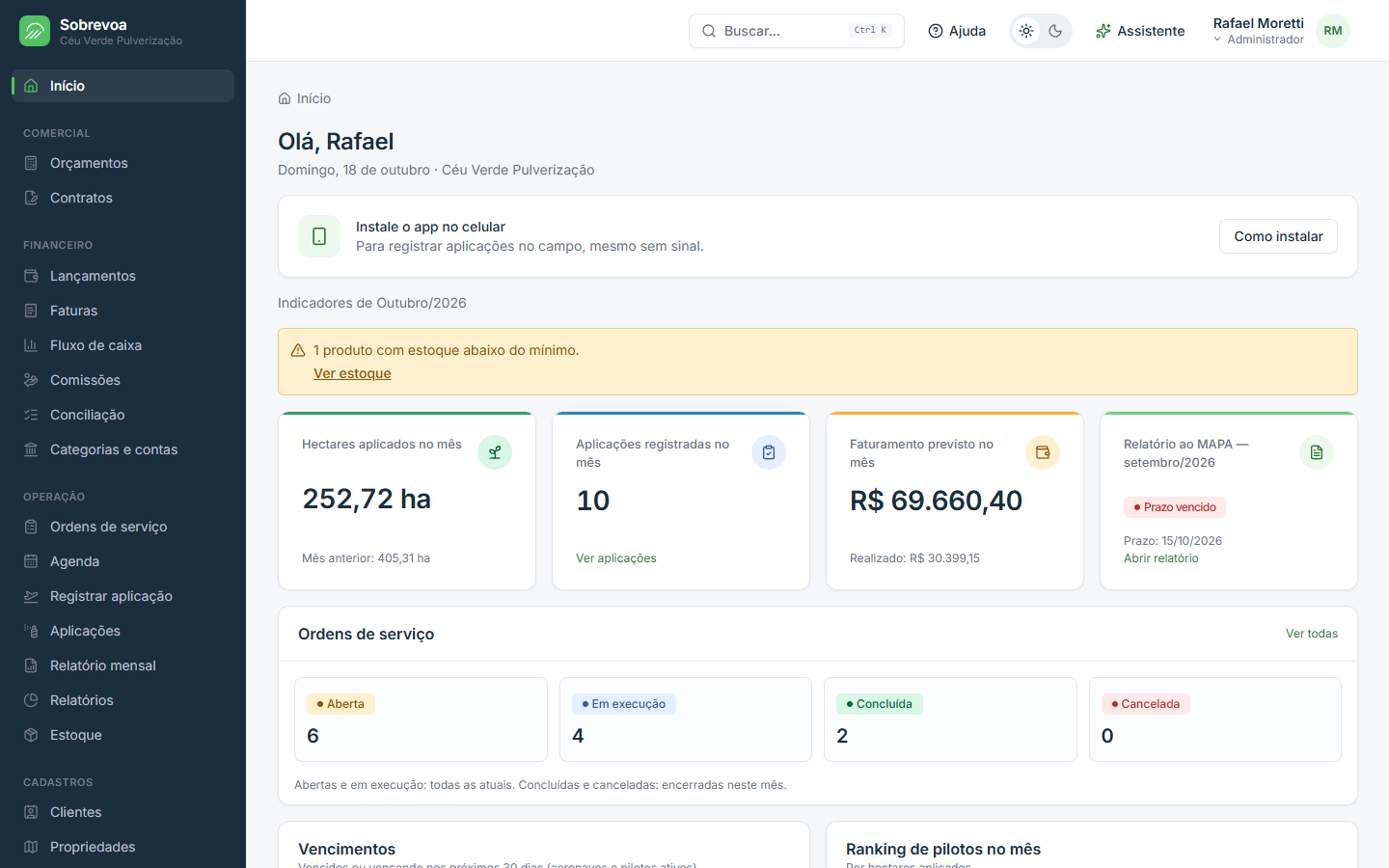Click the Relatório mensal document icon
The width and height of the screenshot is (1389, 868).
(x=31, y=665)
